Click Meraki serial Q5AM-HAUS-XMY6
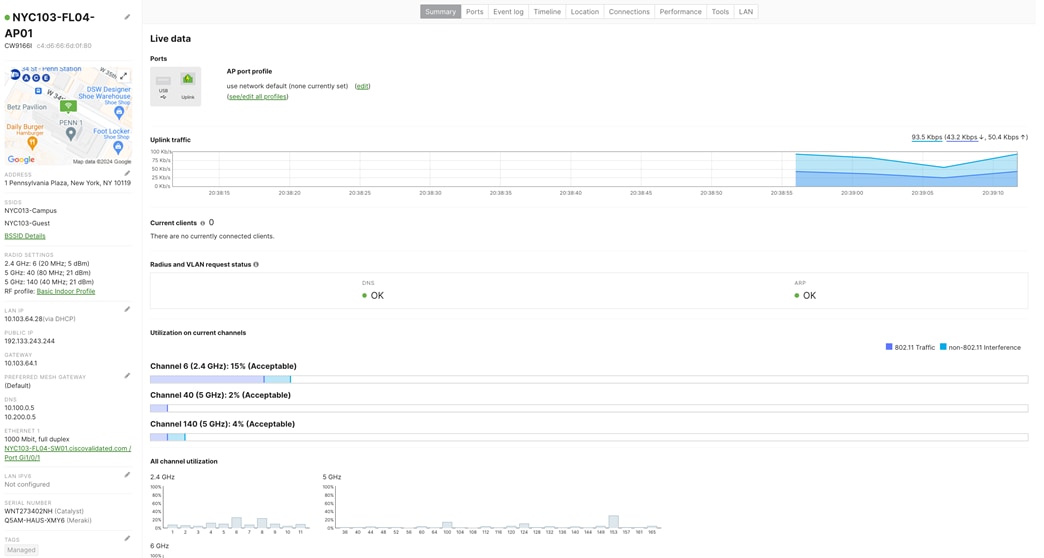This screenshot has height=558, width=1044. pyautogui.click(x=35, y=521)
